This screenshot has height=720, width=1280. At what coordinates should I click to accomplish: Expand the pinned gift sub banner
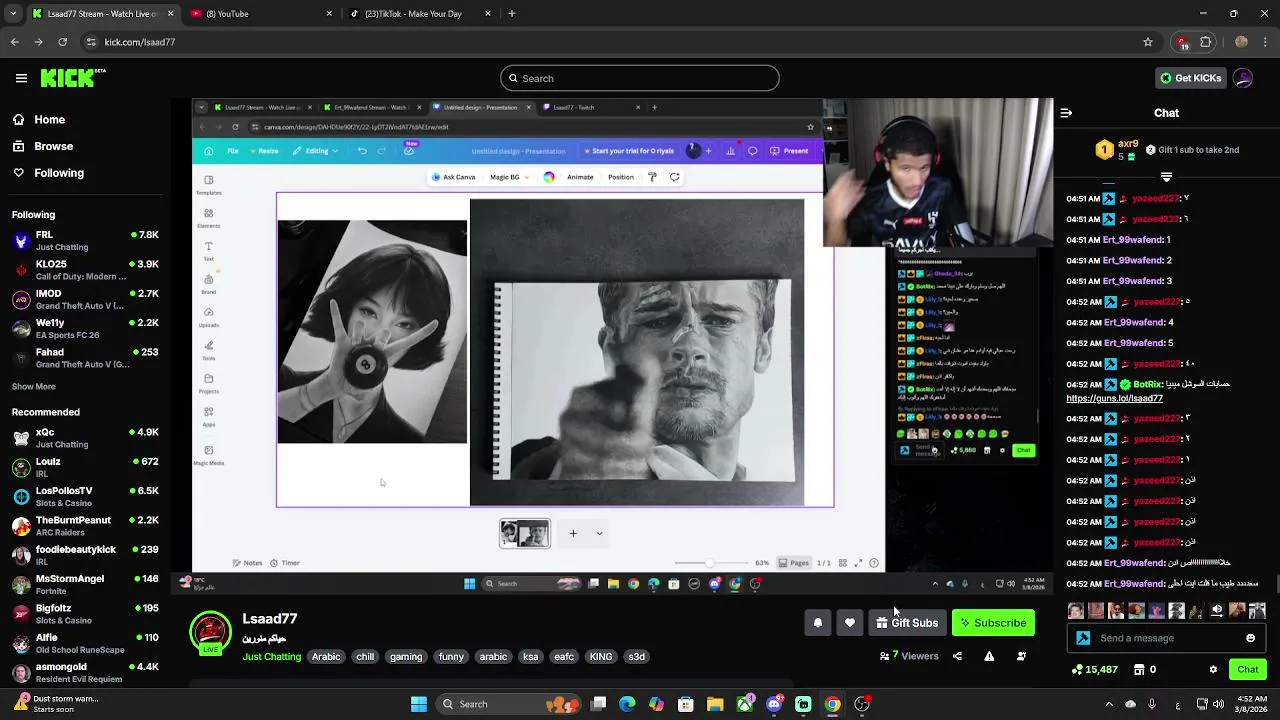click(1166, 177)
